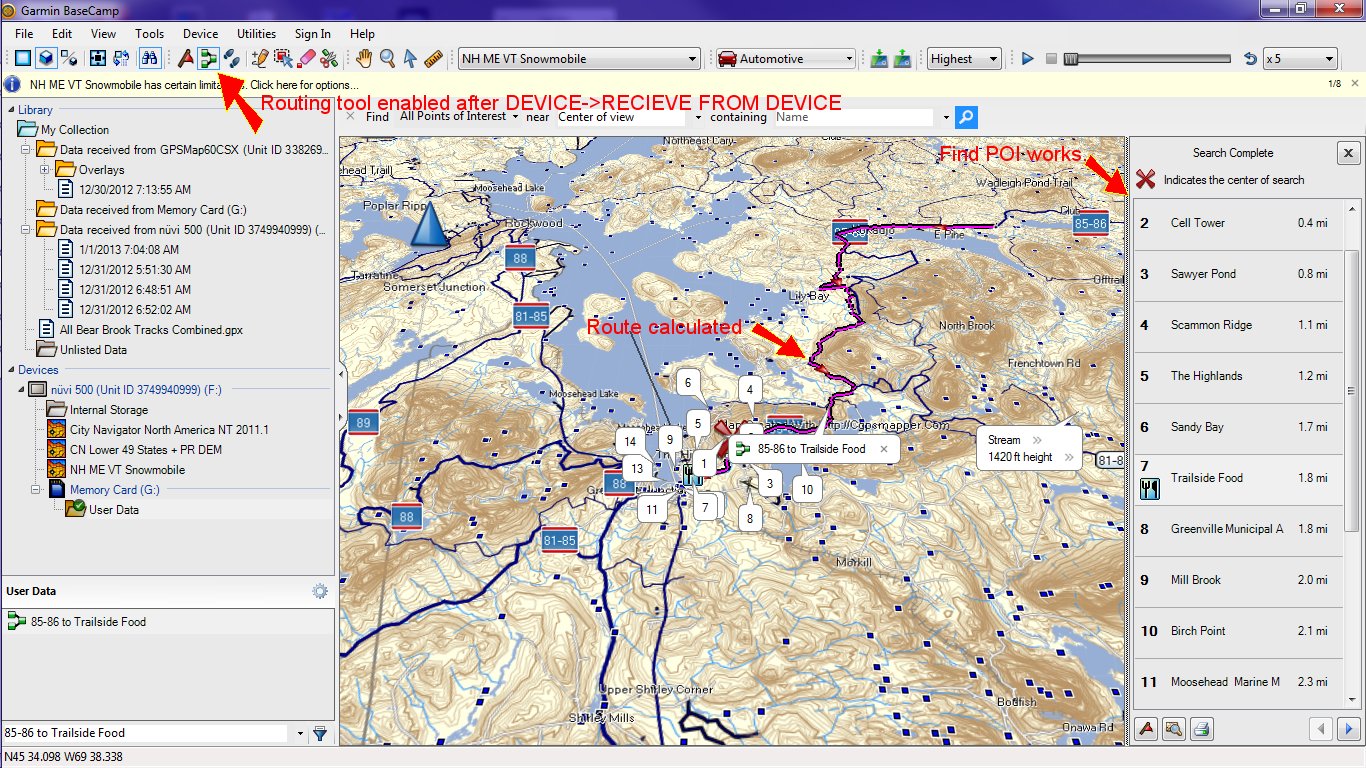Switch to 3D map view

coord(44,58)
